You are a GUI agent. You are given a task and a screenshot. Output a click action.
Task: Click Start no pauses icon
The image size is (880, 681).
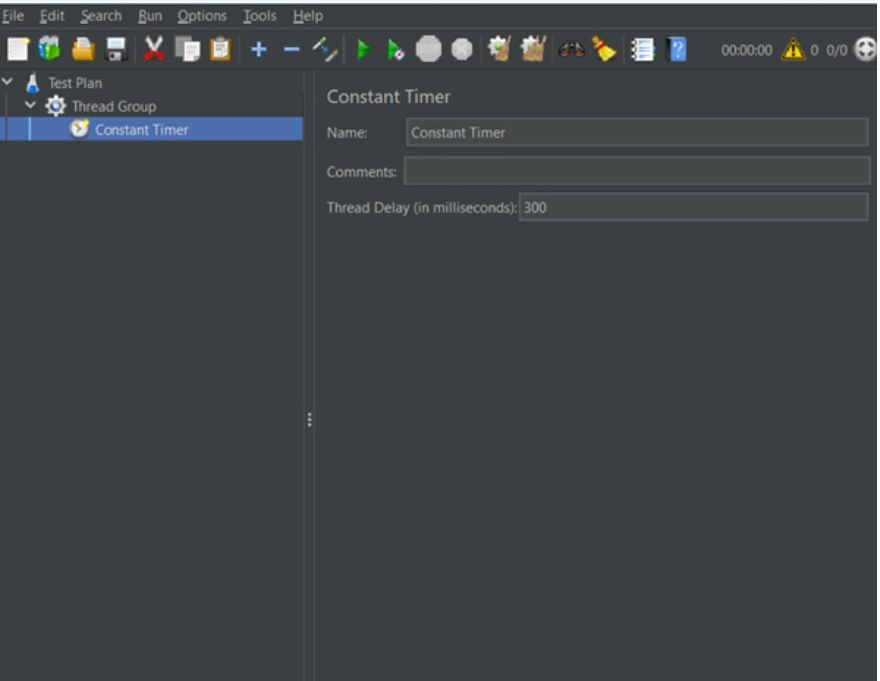(395, 49)
